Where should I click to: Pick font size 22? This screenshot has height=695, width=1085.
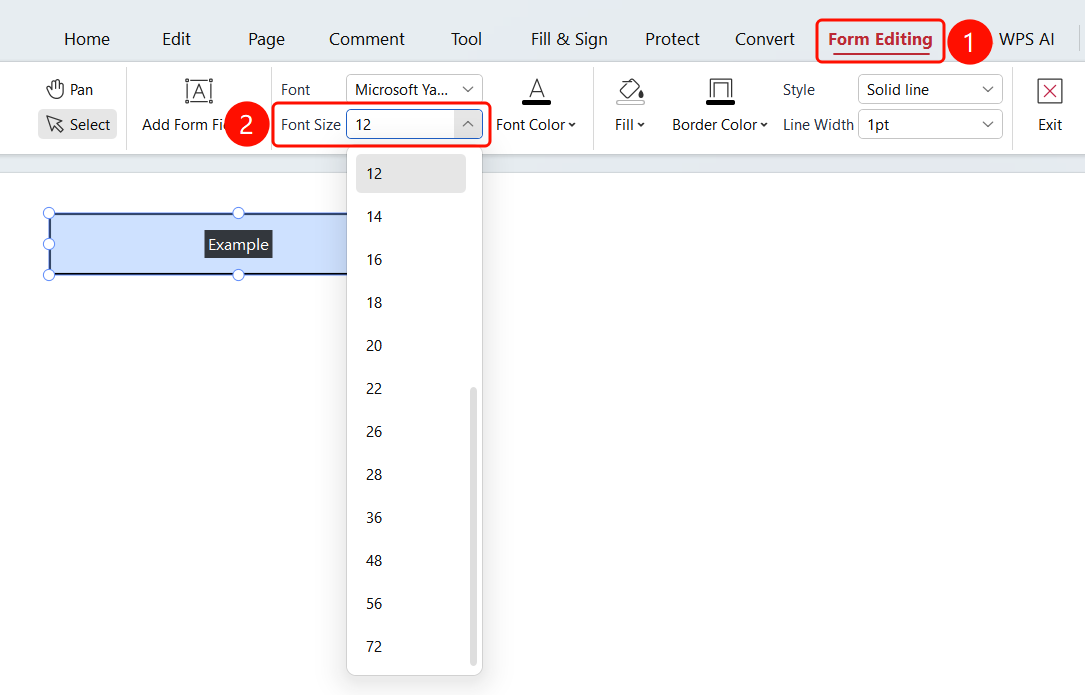coord(411,388)
